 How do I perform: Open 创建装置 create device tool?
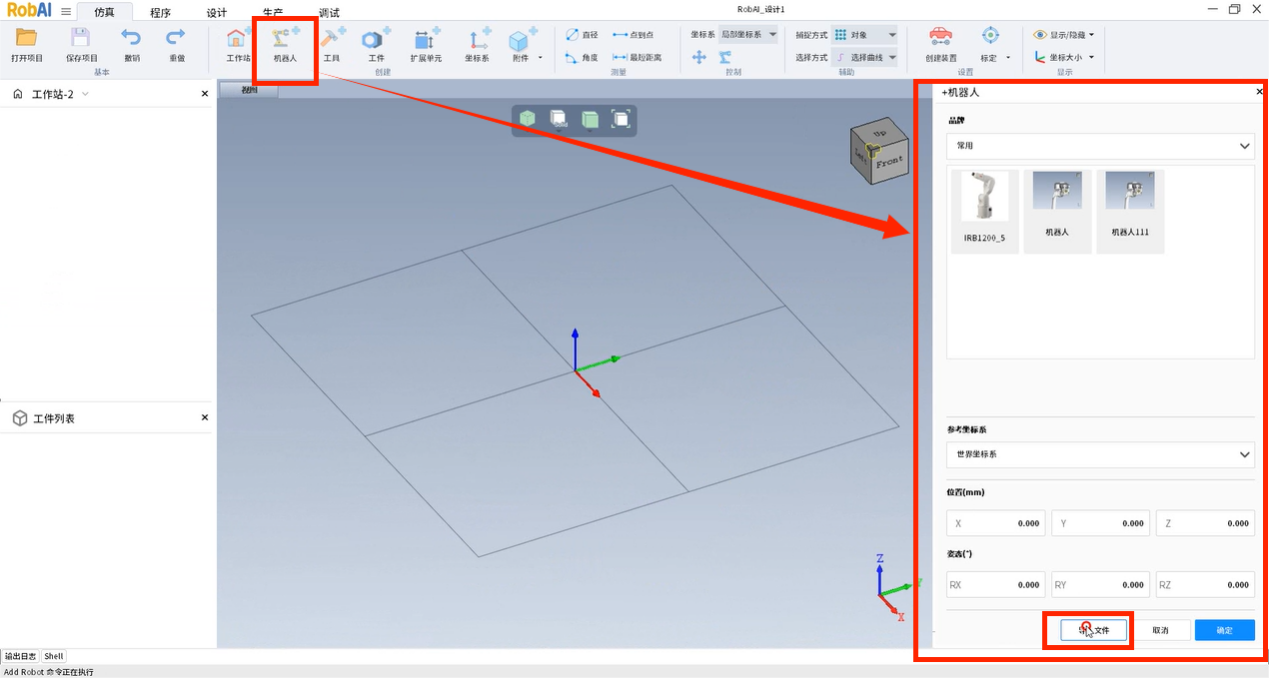(941, 45)
